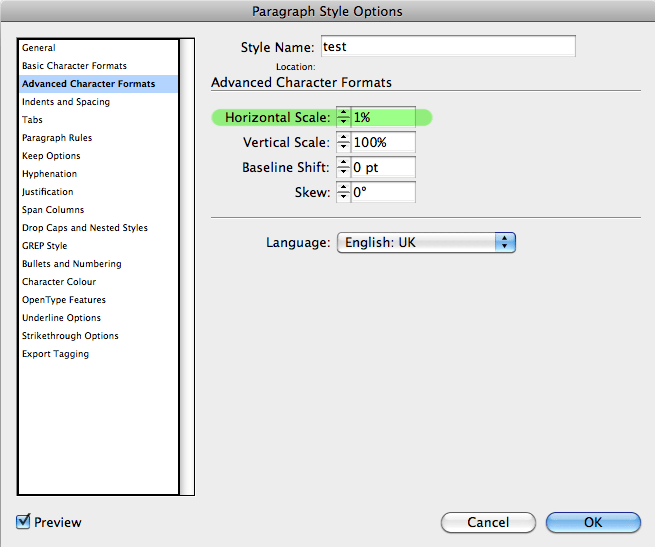The width and height of the screenshot is (655, 547).
Task: Click into the Style Name text field
Action: [448, 46]
